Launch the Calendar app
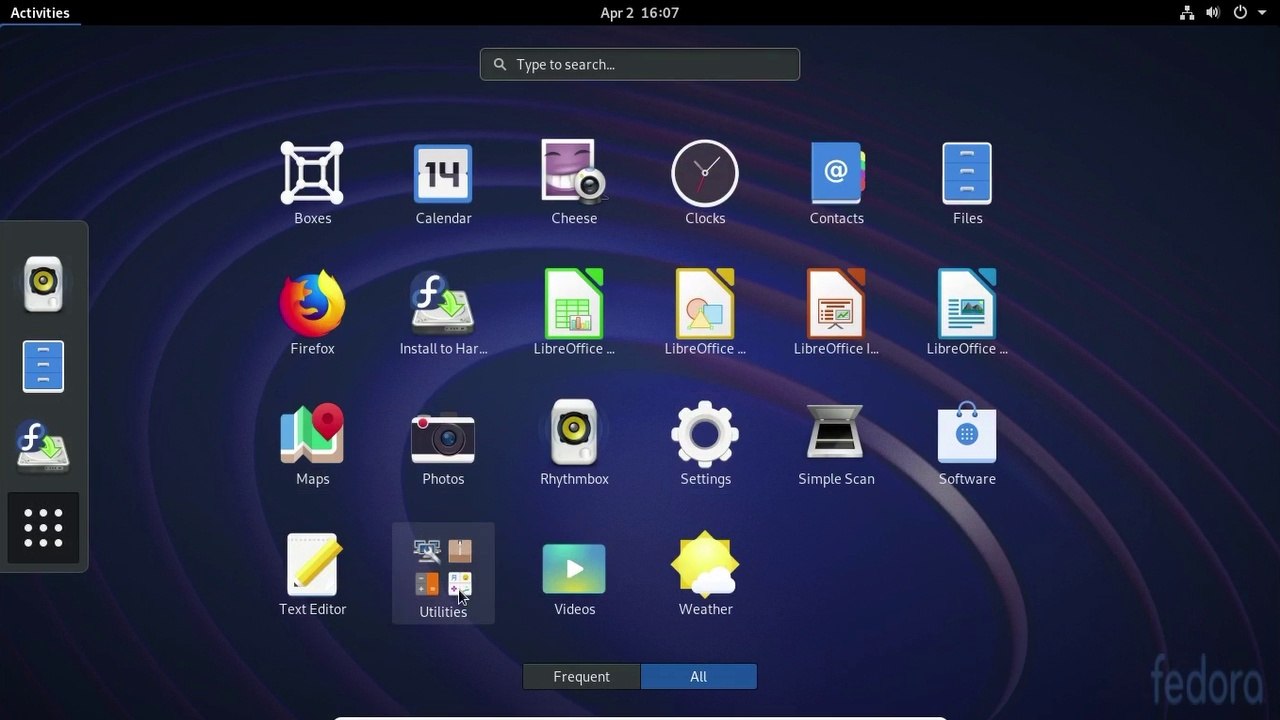This screenshot has height=720, width=1280. point(443,174)
